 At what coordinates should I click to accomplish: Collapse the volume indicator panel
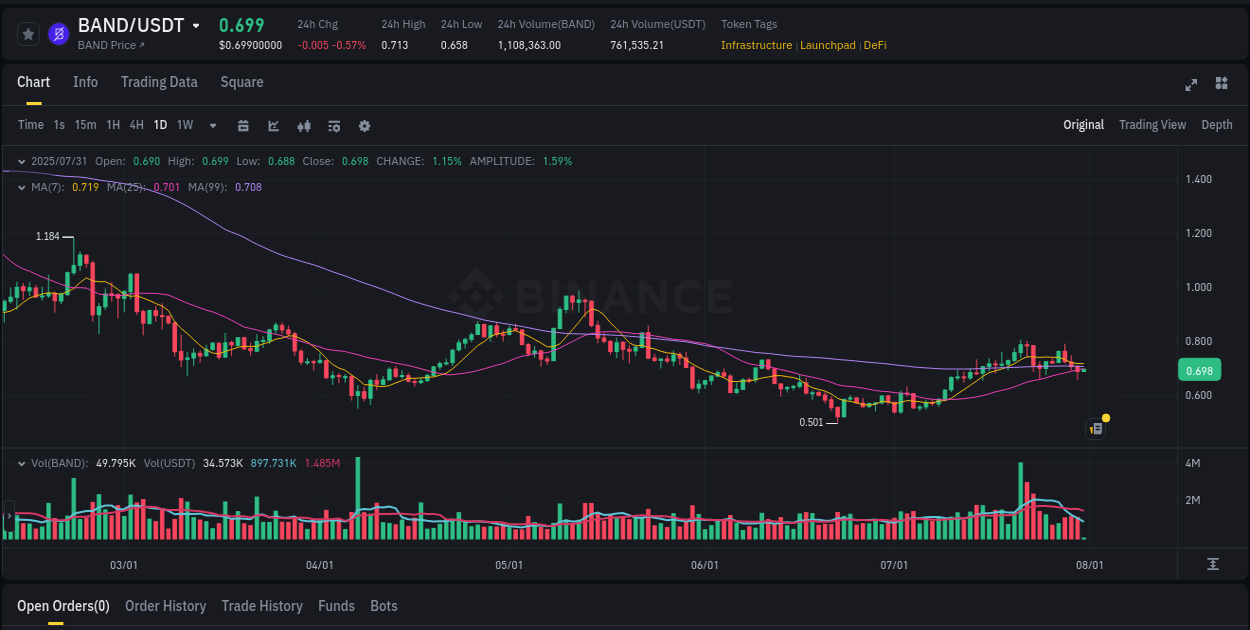click(21, 462)
